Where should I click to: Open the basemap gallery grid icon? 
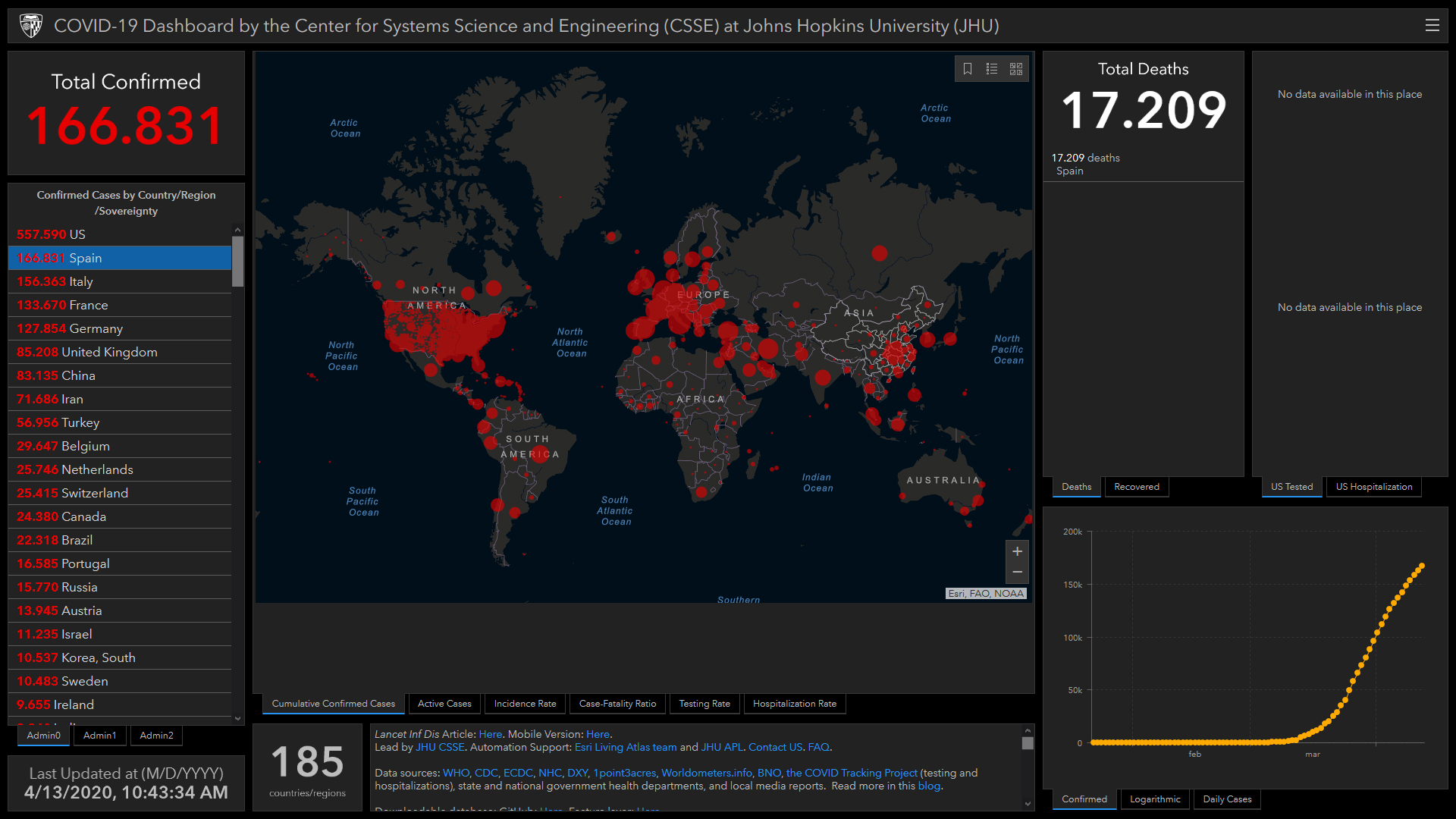point(1016,69)
